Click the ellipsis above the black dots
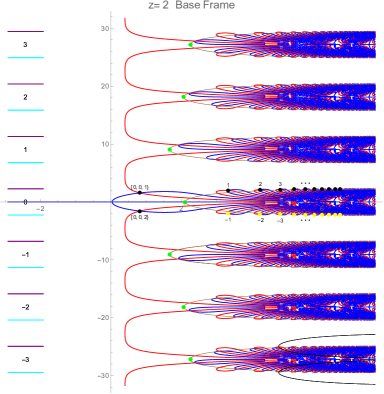The height and width of the screenshot is (394, 384). [x=305, y=183]
